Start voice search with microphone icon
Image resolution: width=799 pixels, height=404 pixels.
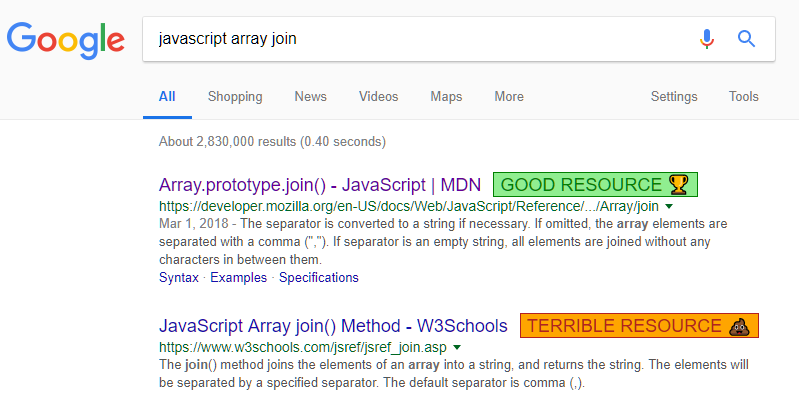pos(707,39)
